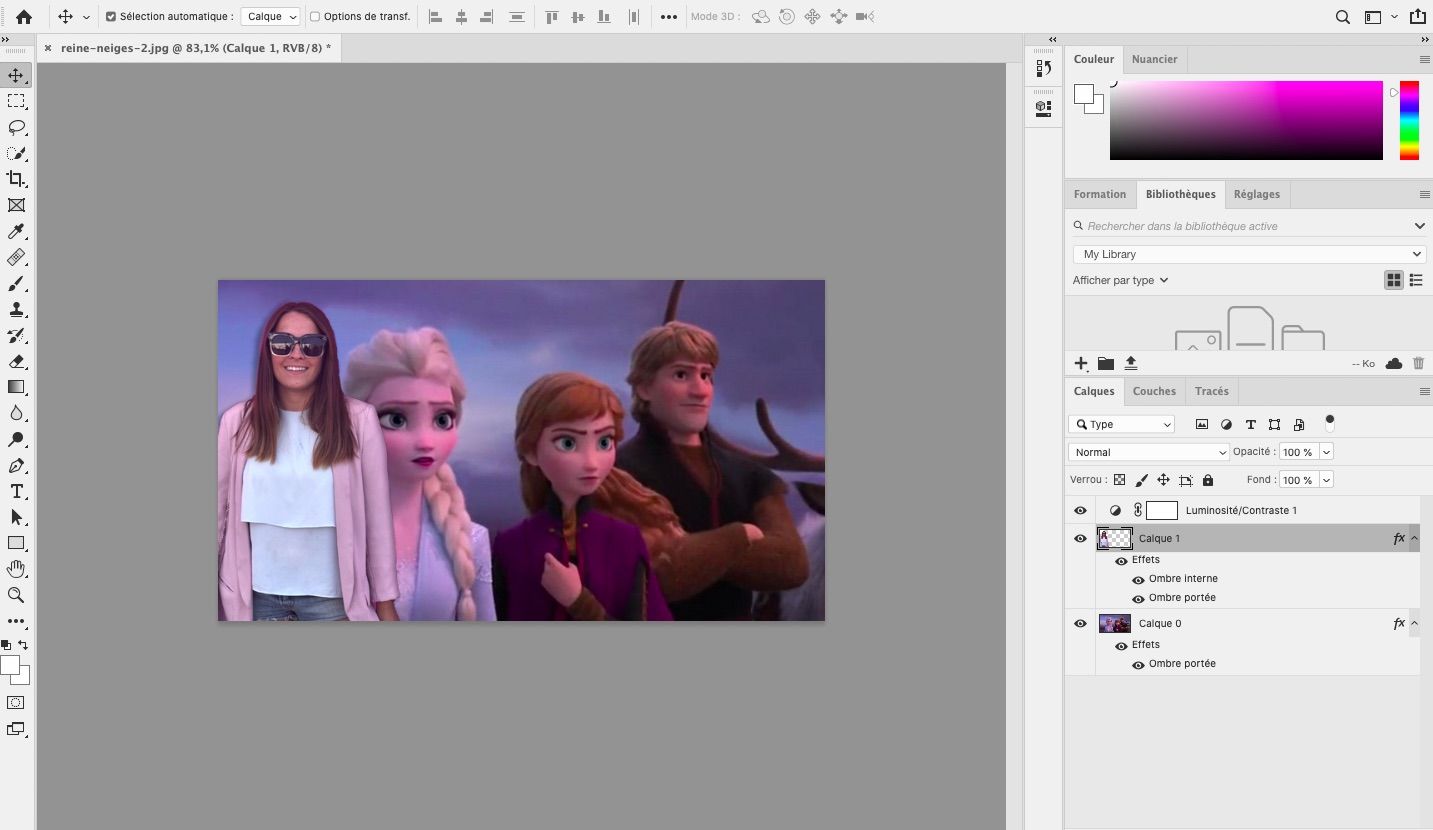Select the Lasso tool
This screenshot has height=830, width=1433.
(16, 127)
